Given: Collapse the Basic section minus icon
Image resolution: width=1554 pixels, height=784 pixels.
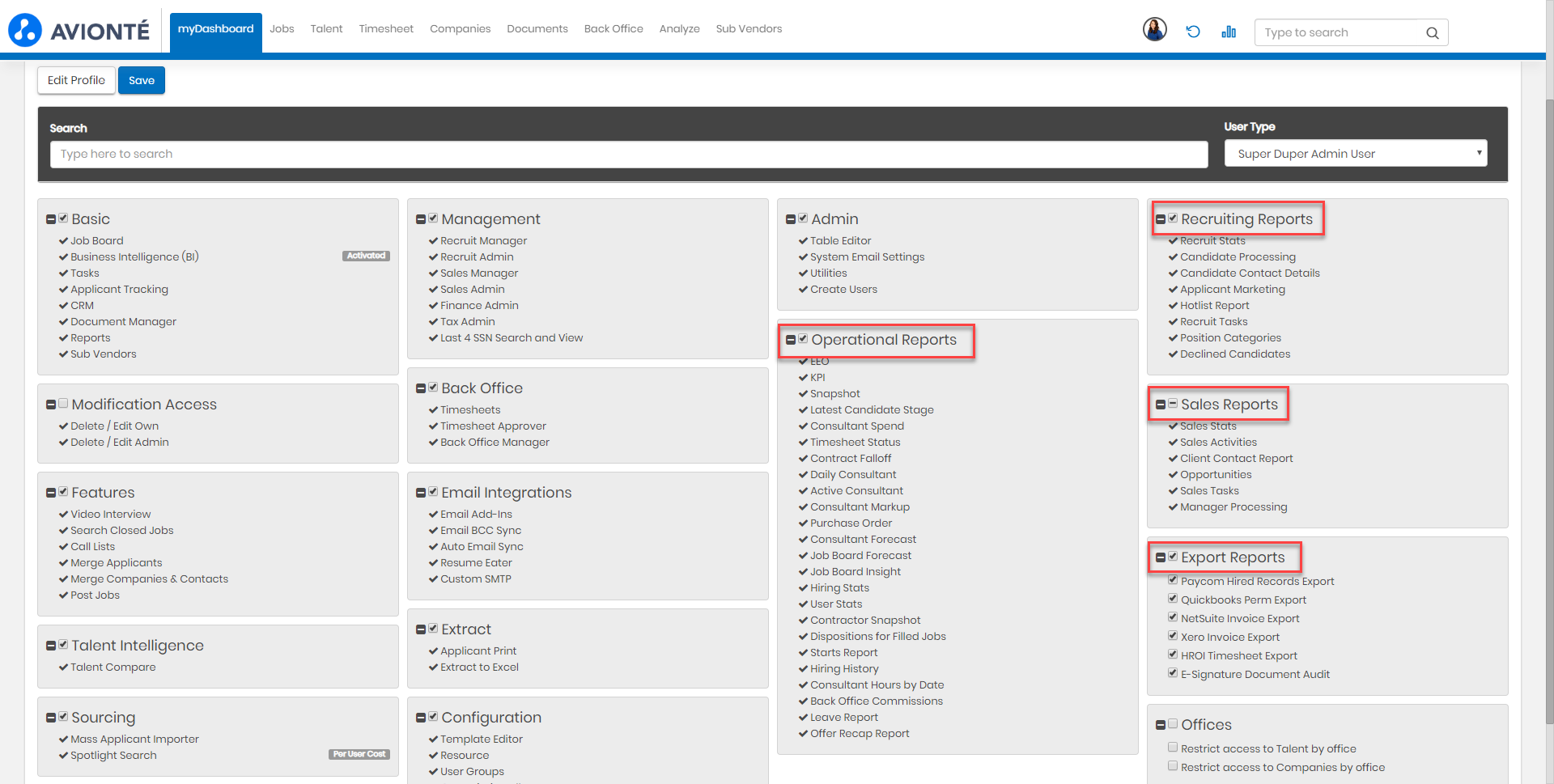Looking at the screenshot, I should pos(51,219).
